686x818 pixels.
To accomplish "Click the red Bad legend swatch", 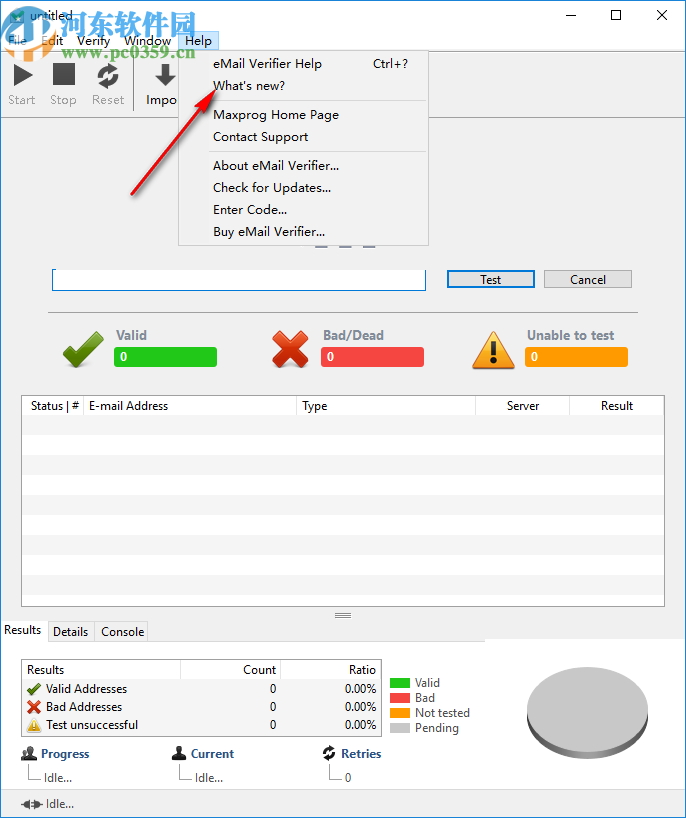I will click(x=400, y=698).
